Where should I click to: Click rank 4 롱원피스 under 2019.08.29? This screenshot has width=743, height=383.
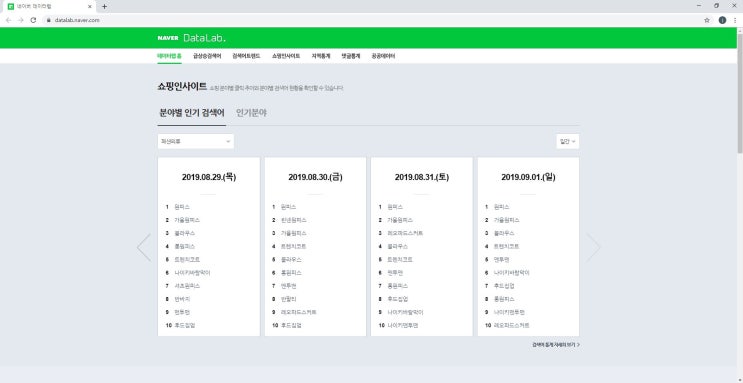coord(185,246)
